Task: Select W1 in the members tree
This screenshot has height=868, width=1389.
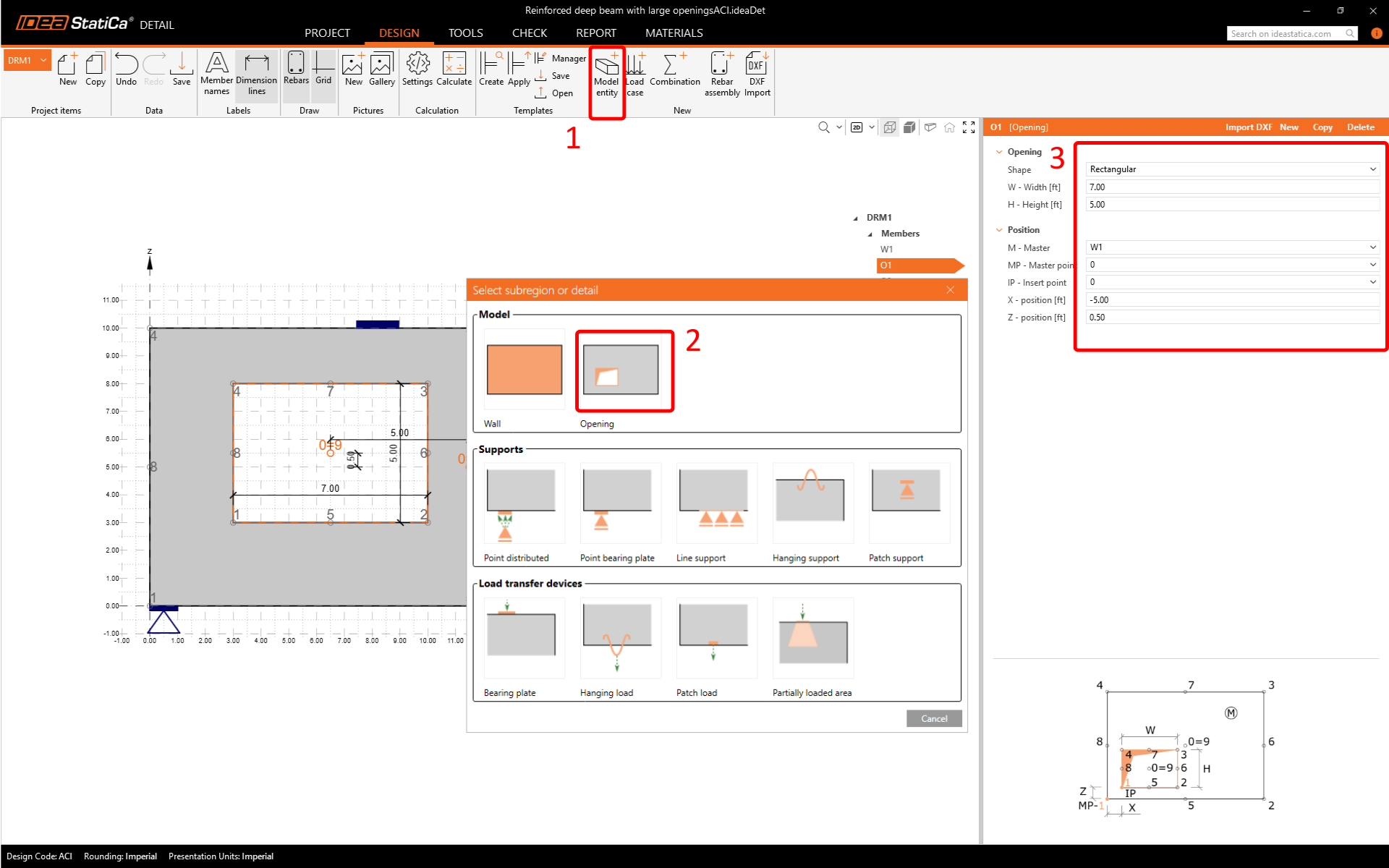Action: tap(886, 250)
